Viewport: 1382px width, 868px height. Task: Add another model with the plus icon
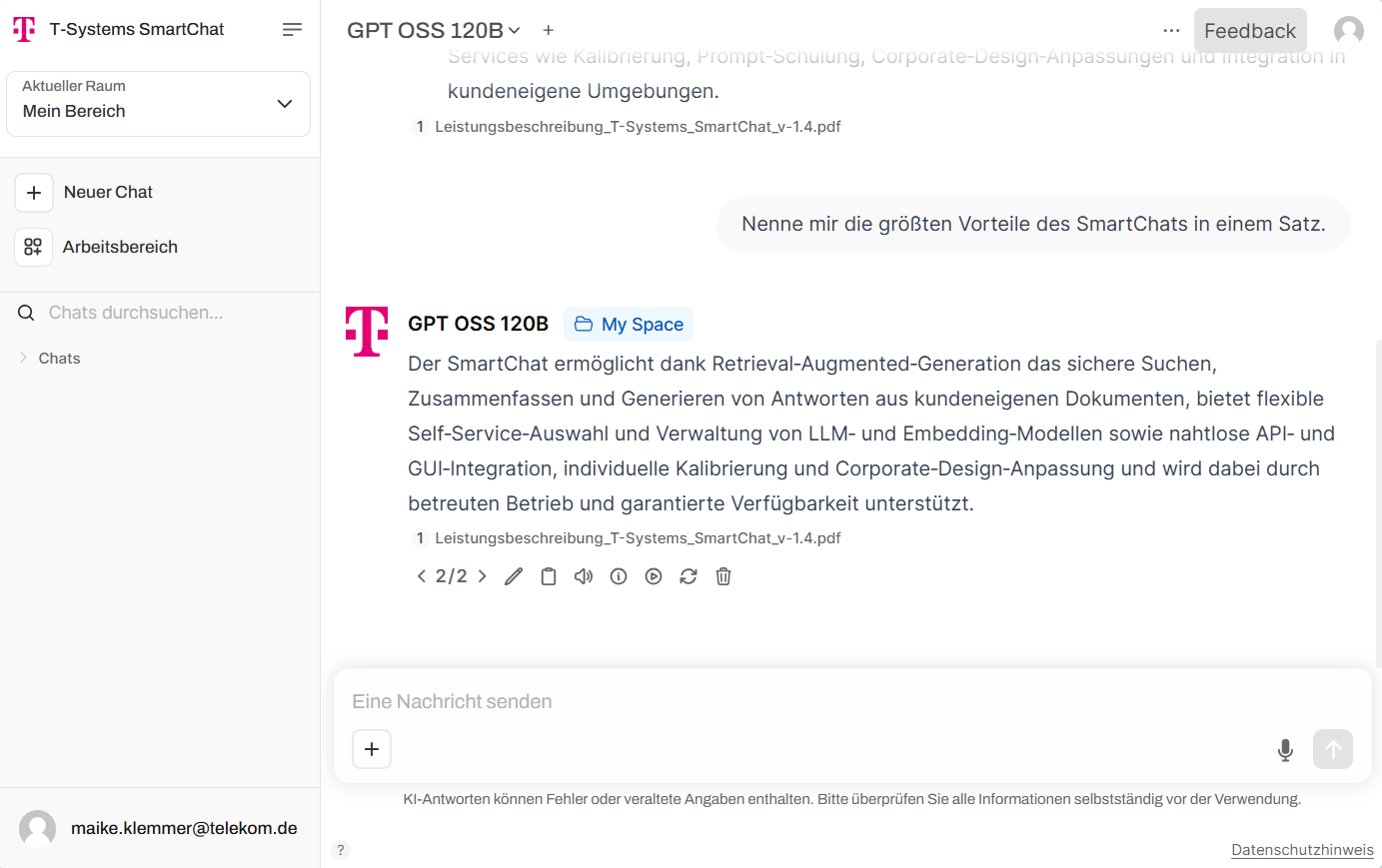549,31
